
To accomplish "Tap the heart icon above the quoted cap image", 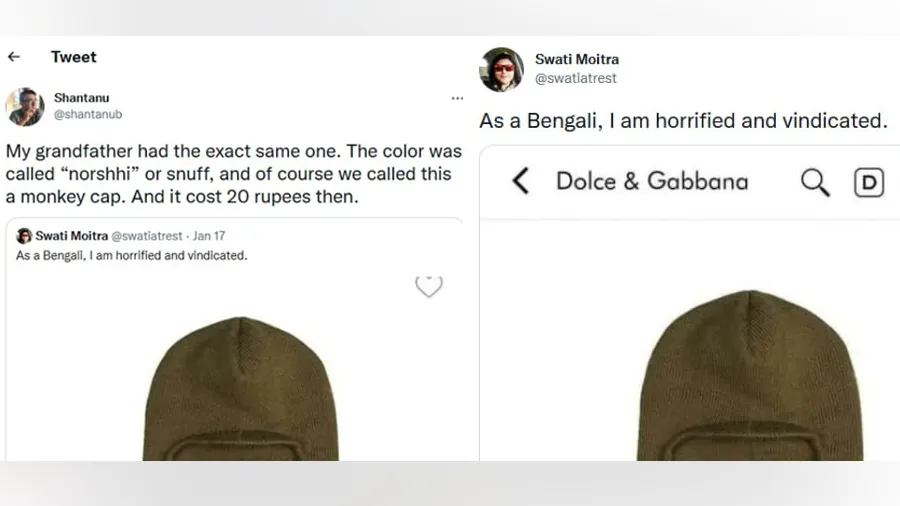I will coord(429,287).
